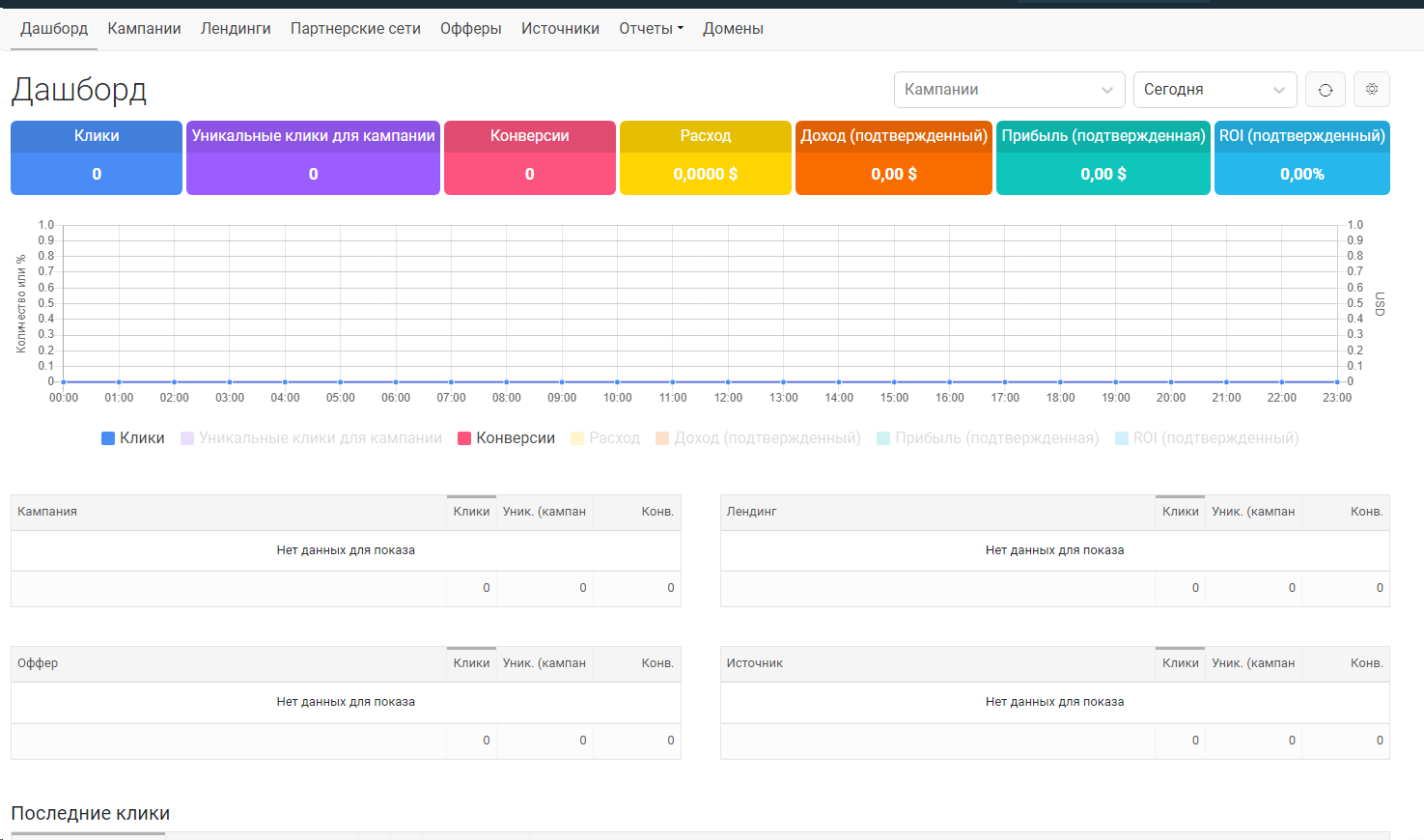1424x840 pixels.
Task: Enable ROI (подтвержденный) legend item
Action: click(x=1207, y=438)
